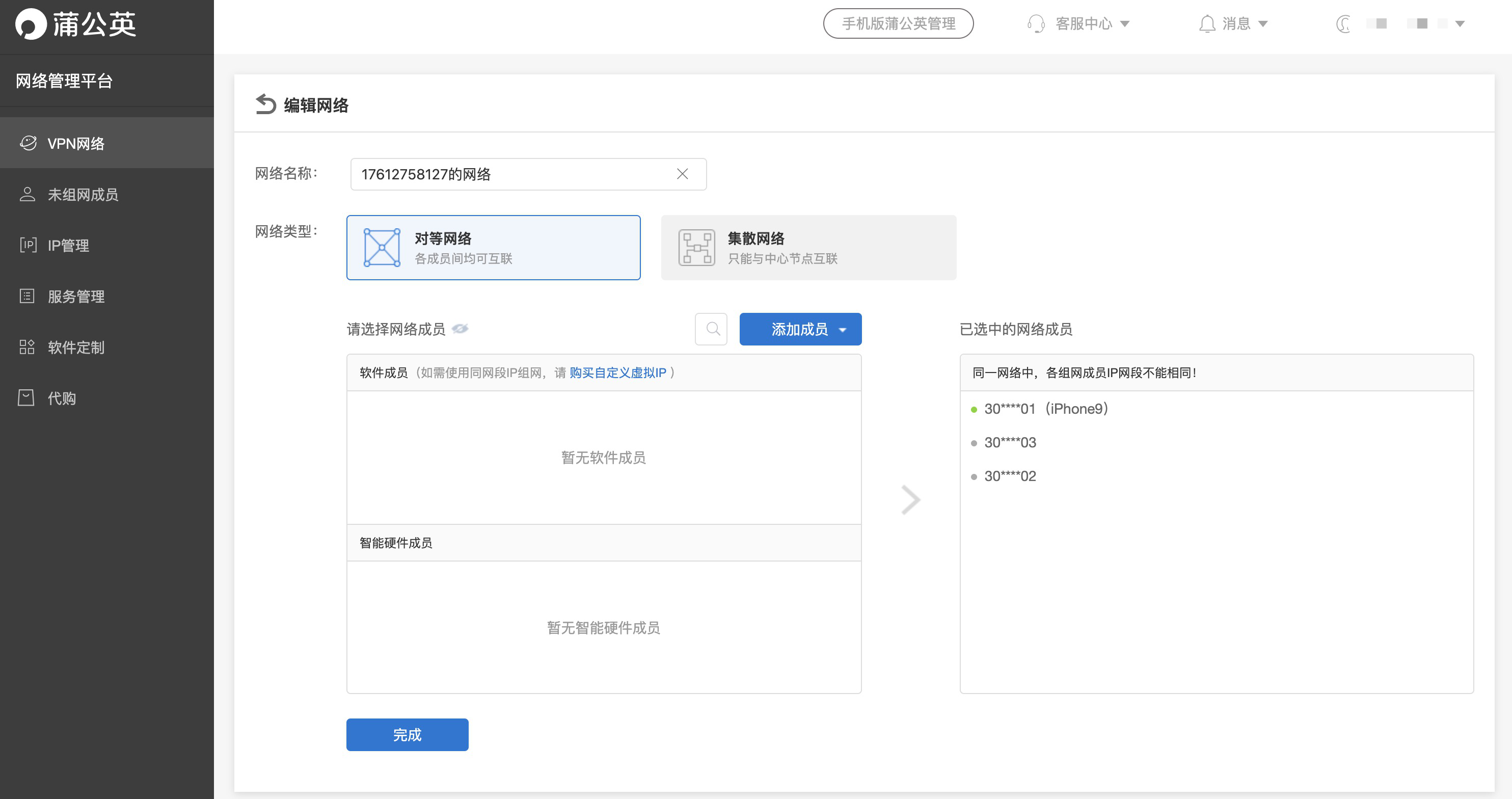This screenshot has width=1512, height=799.
Task: Open 服务管理 in the sidebar
Action: pos(107,297)
